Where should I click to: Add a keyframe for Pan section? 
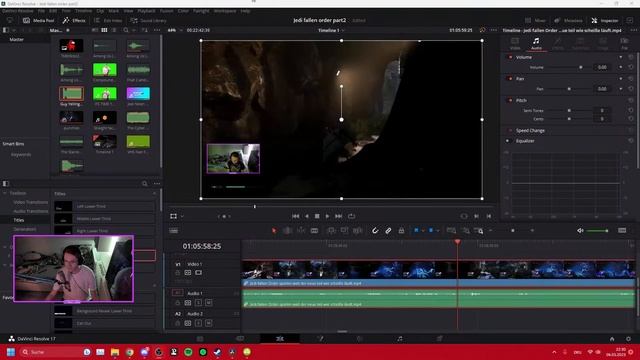click(621, 79)
